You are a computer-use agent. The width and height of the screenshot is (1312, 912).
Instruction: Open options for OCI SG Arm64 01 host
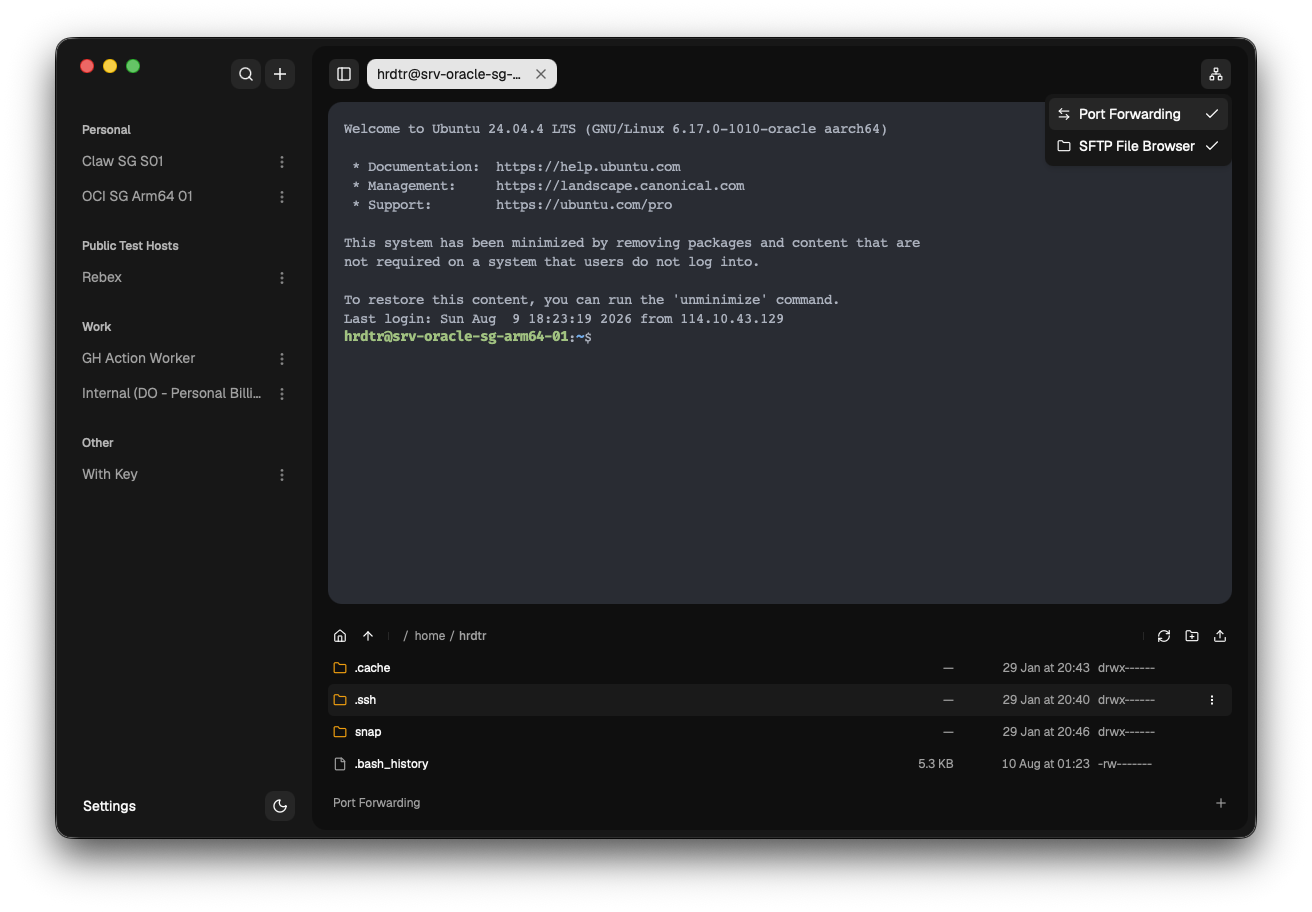click(x=282, y=197)
